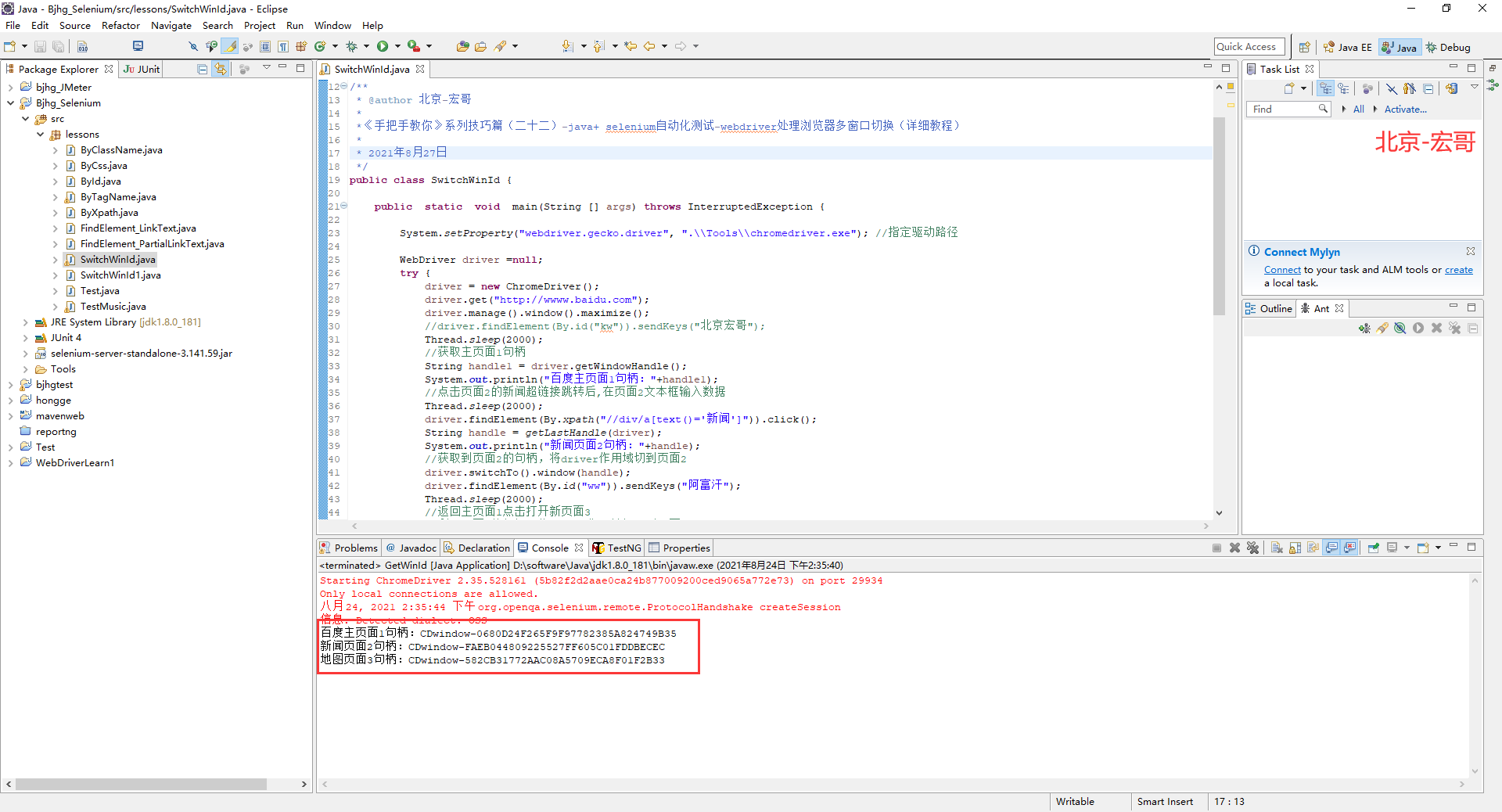
Task: Click the Connect link in Mylyn panel
Action: [1282, 270]
